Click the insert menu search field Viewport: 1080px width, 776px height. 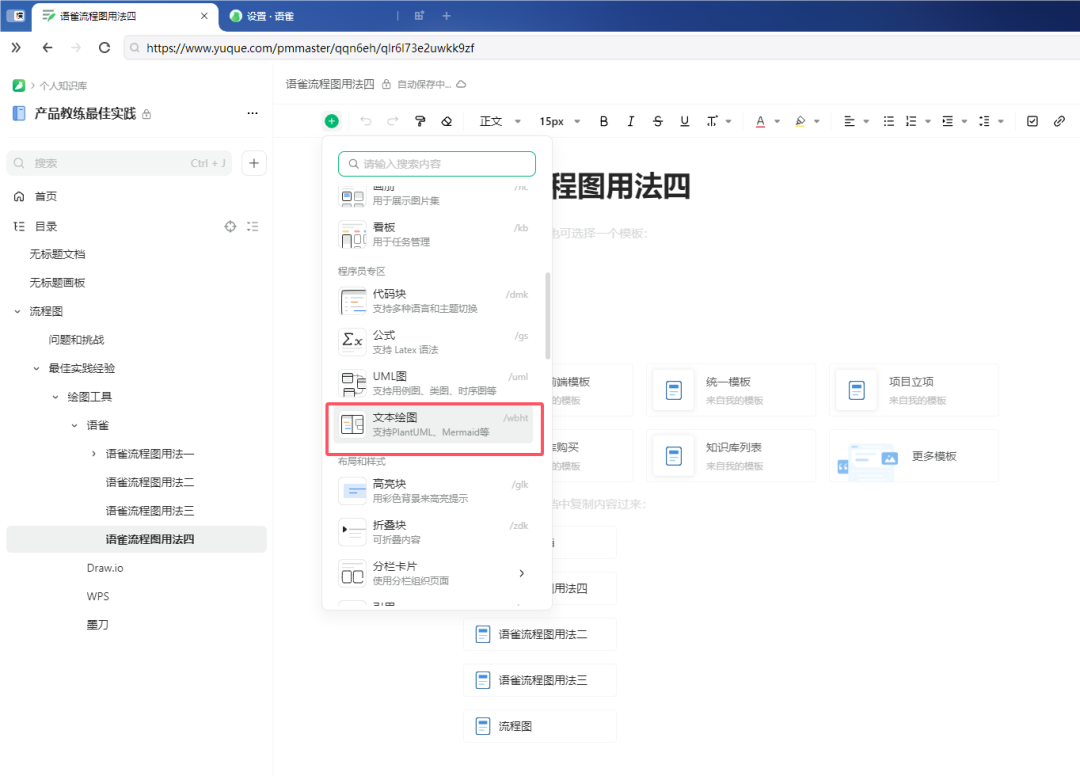click(x=437, y=164)
